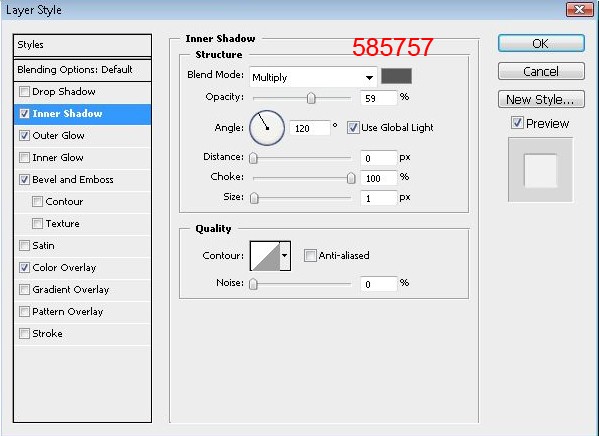
Task: Toggle the Outer Glow checkbox
Action: [24, 136]
